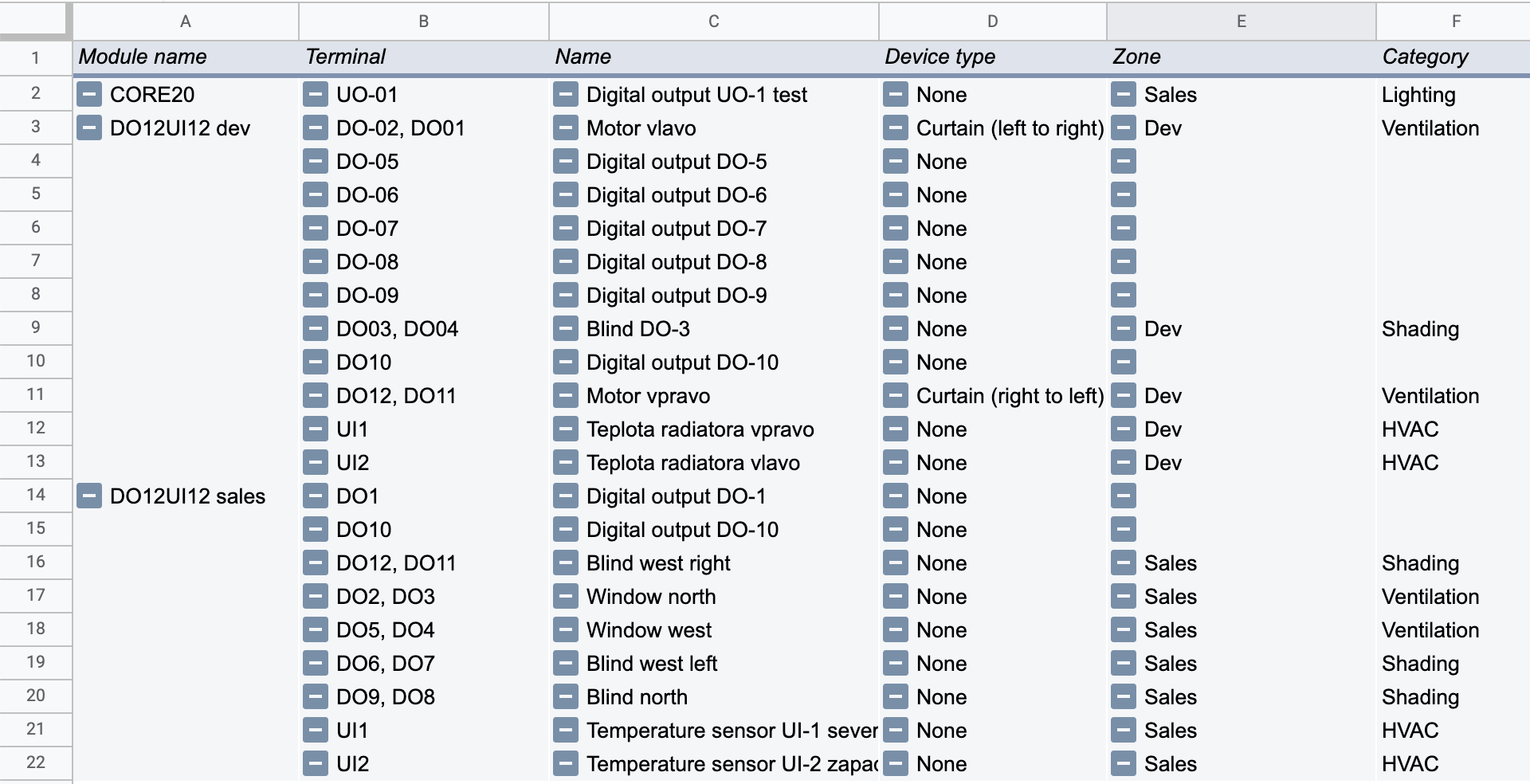Click minus icon beside Blind DO-3

(566, 329)
